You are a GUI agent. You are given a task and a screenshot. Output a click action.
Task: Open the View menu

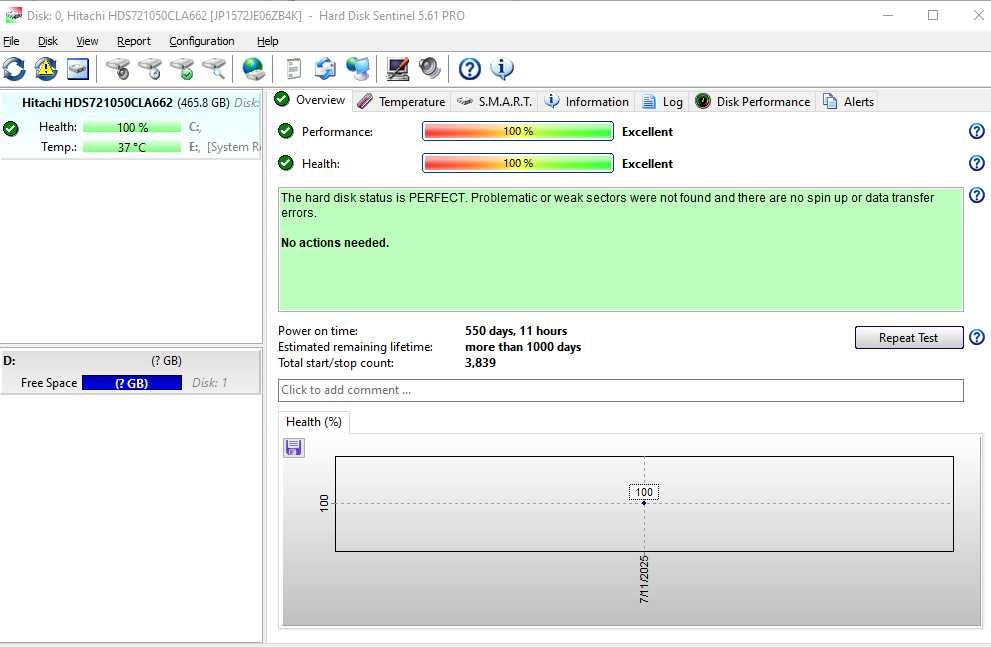87,41
